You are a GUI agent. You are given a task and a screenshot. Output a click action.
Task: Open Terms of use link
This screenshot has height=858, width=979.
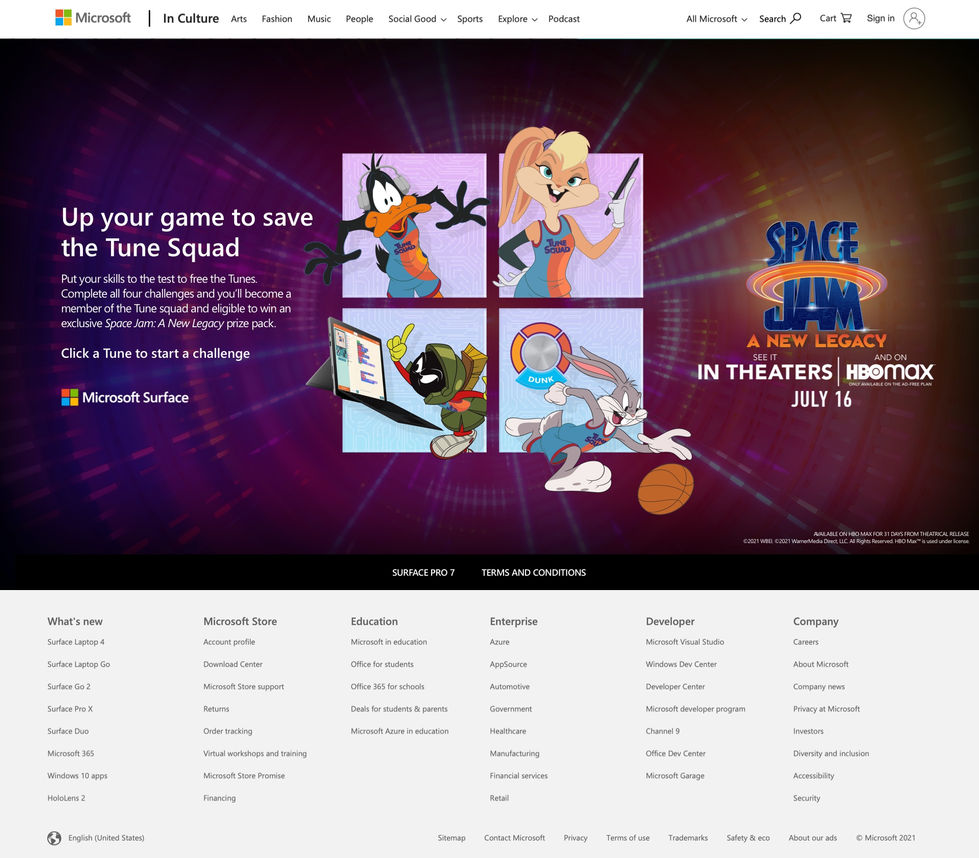(628, 838)
